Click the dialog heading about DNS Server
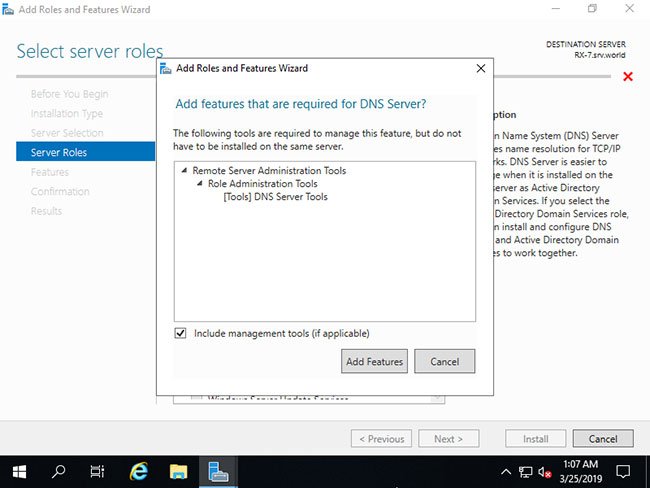Image resolution: width=650 pixels, height=488 pixels. click(x=301, y=104)
